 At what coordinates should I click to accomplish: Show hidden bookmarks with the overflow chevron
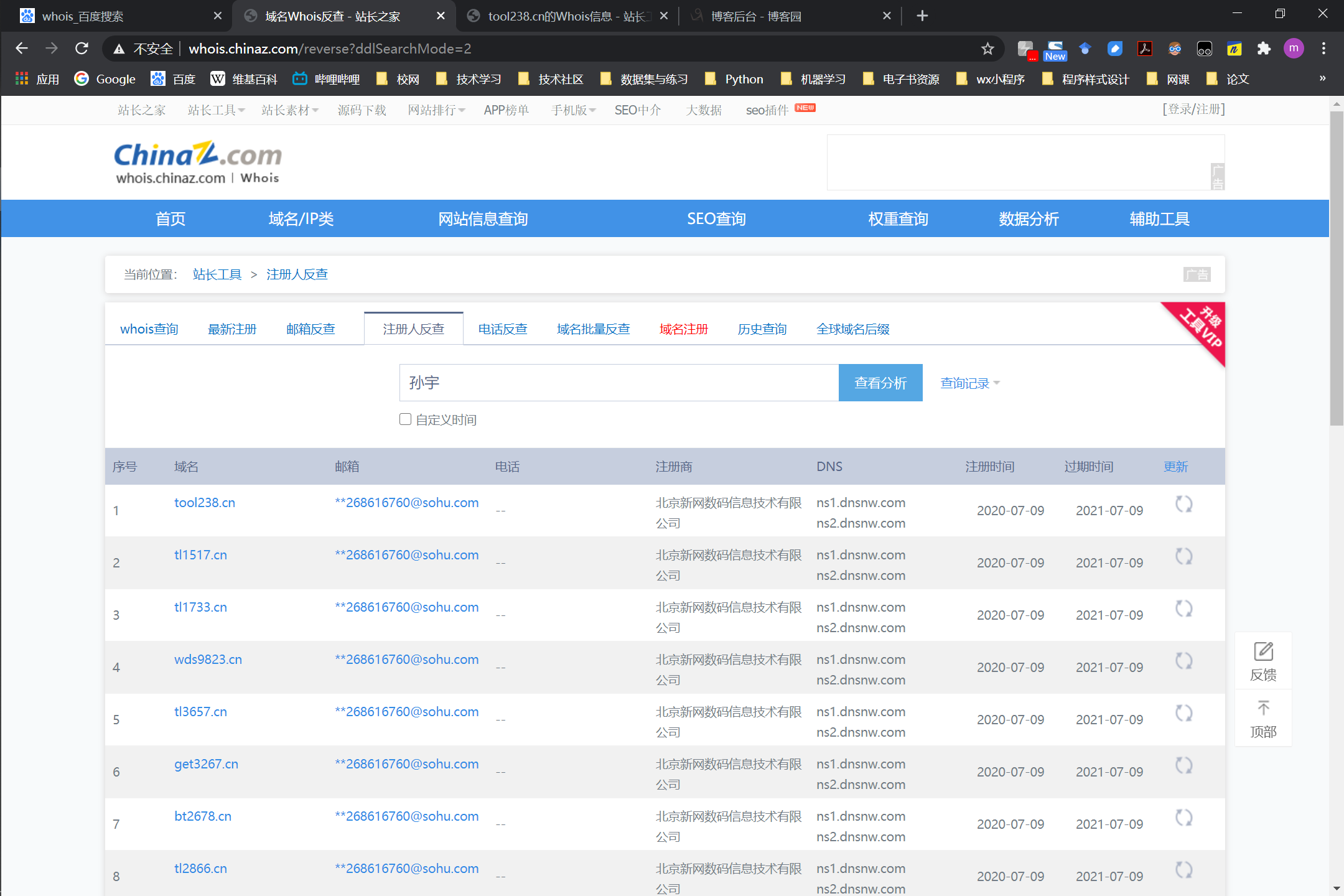1322,78
